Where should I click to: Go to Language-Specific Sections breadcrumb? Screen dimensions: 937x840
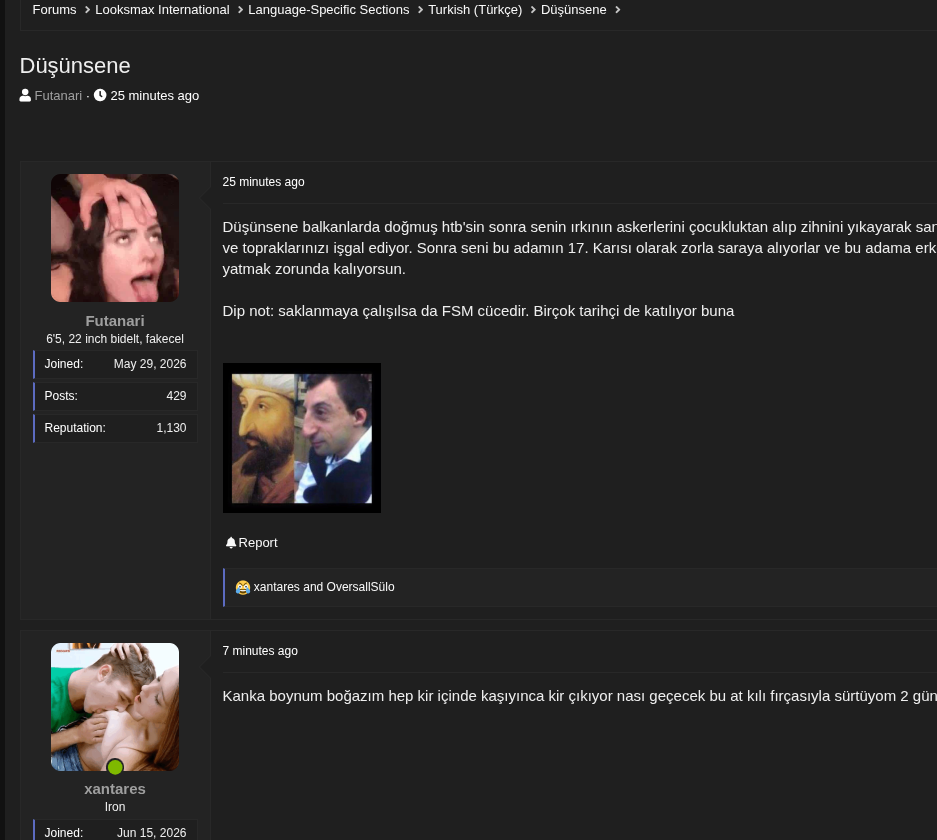(x=329, y=10)
